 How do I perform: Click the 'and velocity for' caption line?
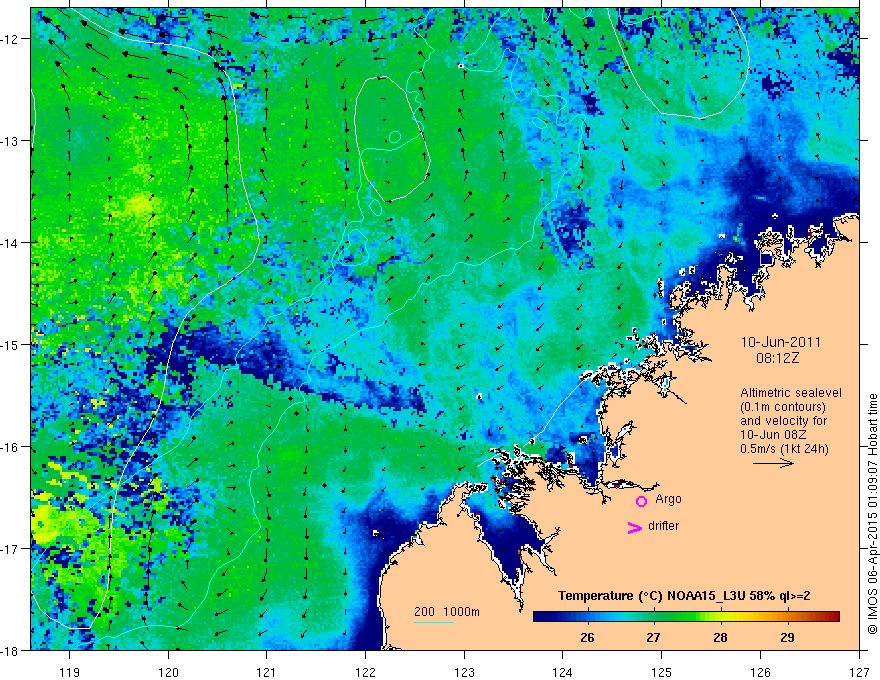click(x=783, y=421)
